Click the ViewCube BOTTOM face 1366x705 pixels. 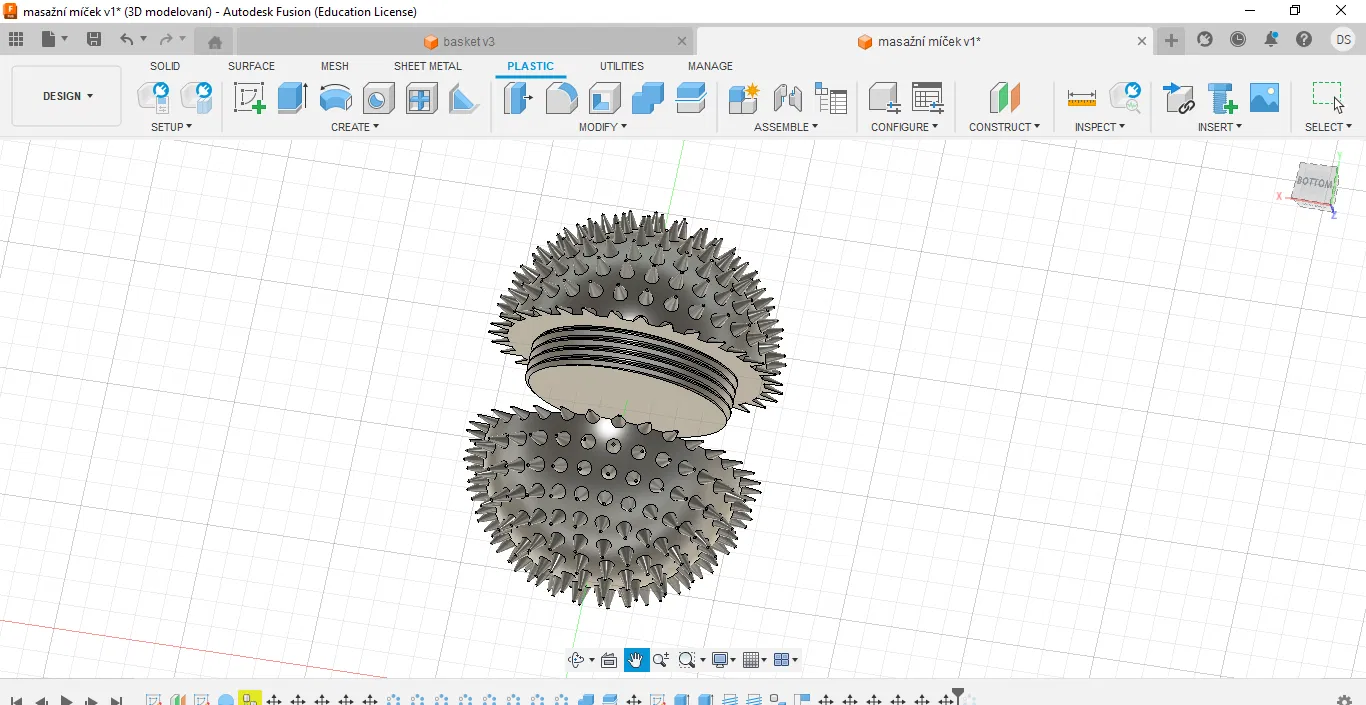[1314, 183]
